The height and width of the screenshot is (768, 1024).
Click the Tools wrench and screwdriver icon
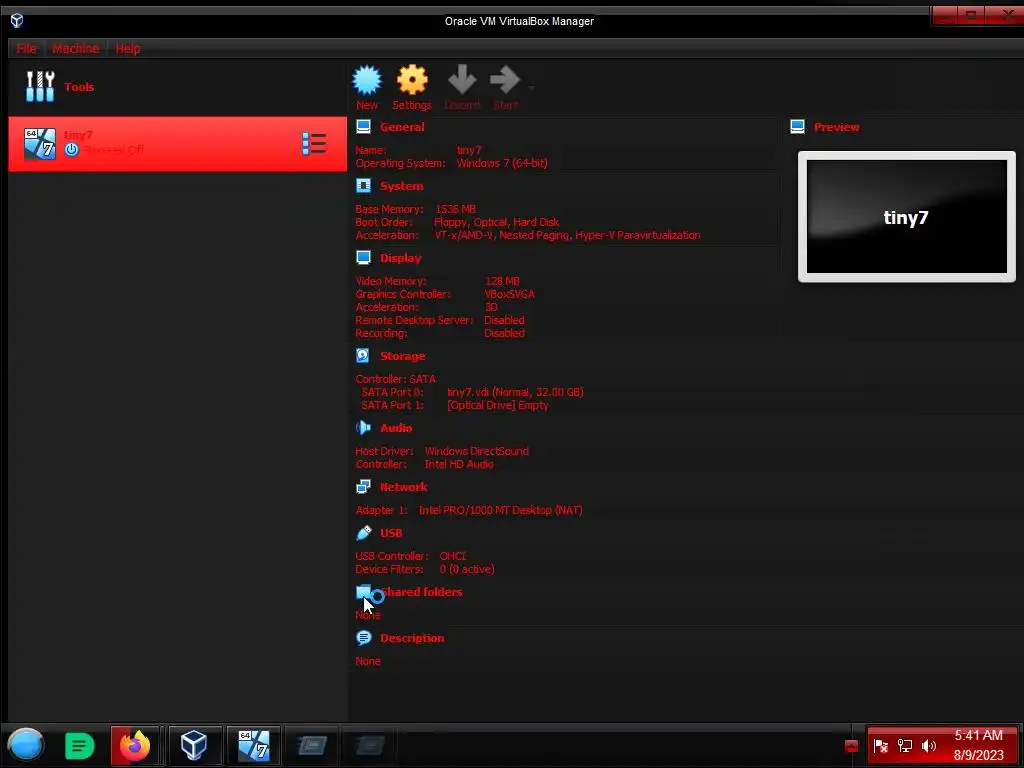tap(40, 87)
